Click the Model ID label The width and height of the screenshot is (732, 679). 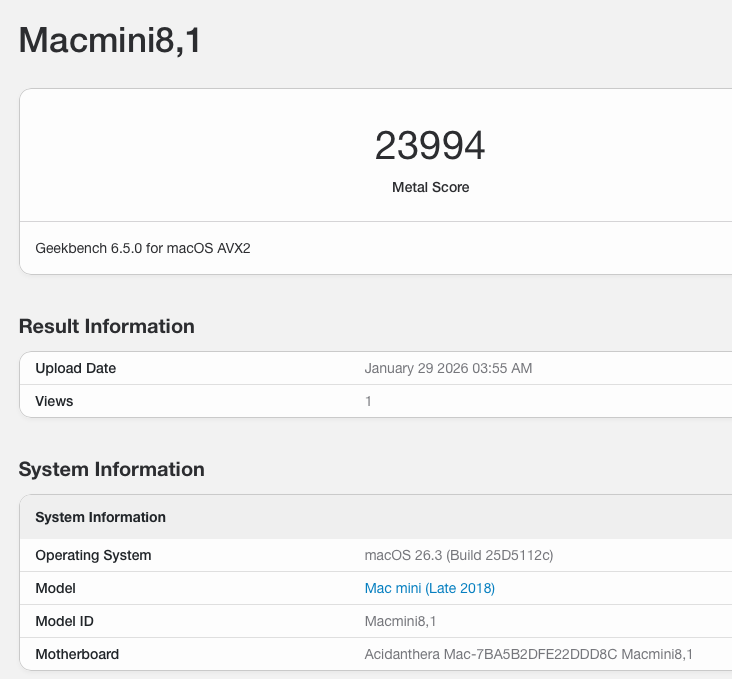[x=64, y=621]
